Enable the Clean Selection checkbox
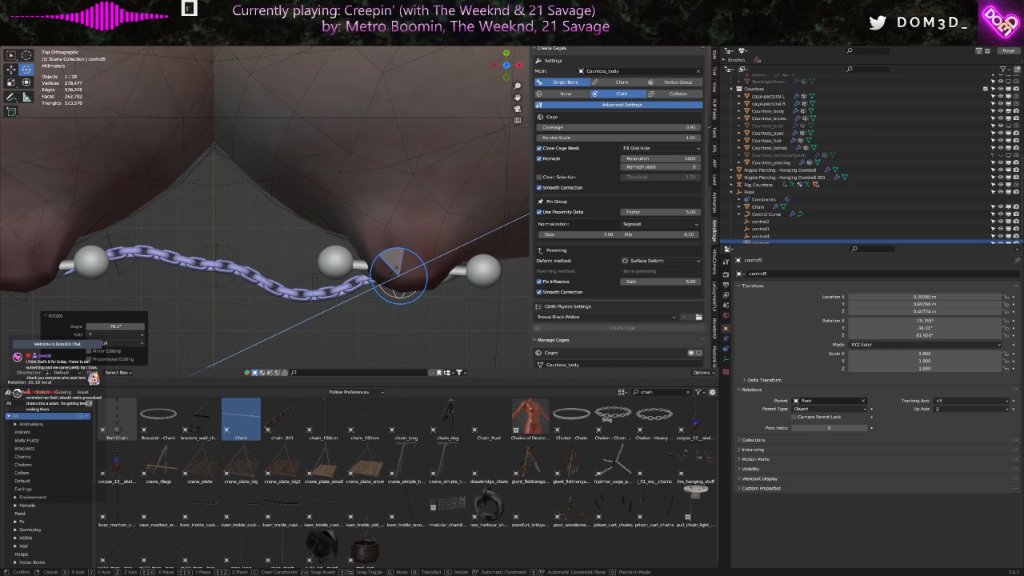Viewport: 1024px width, 576px height. coord(539,177)
